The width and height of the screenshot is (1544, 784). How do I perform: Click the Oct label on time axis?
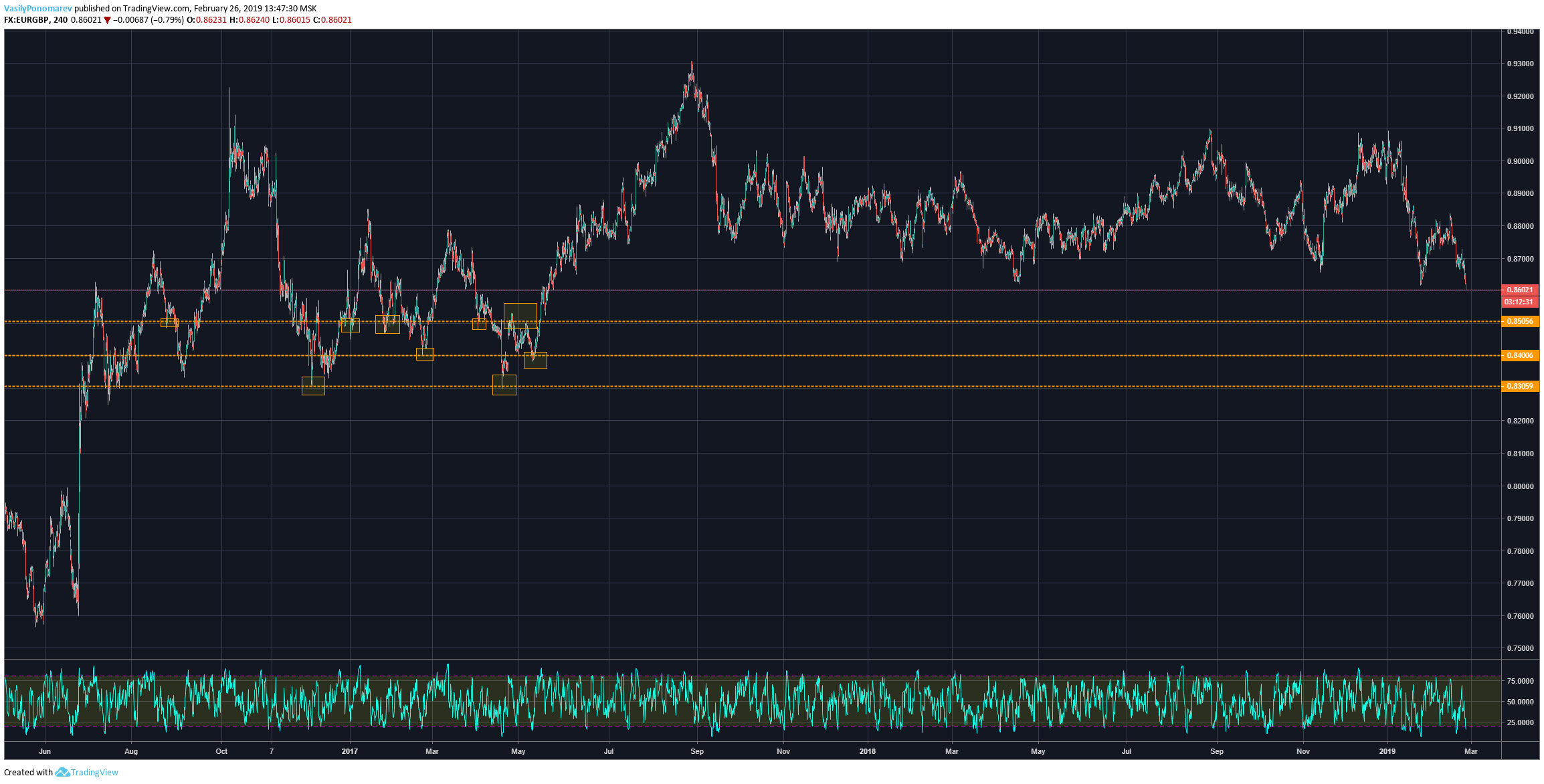click(x=221, y=751)
